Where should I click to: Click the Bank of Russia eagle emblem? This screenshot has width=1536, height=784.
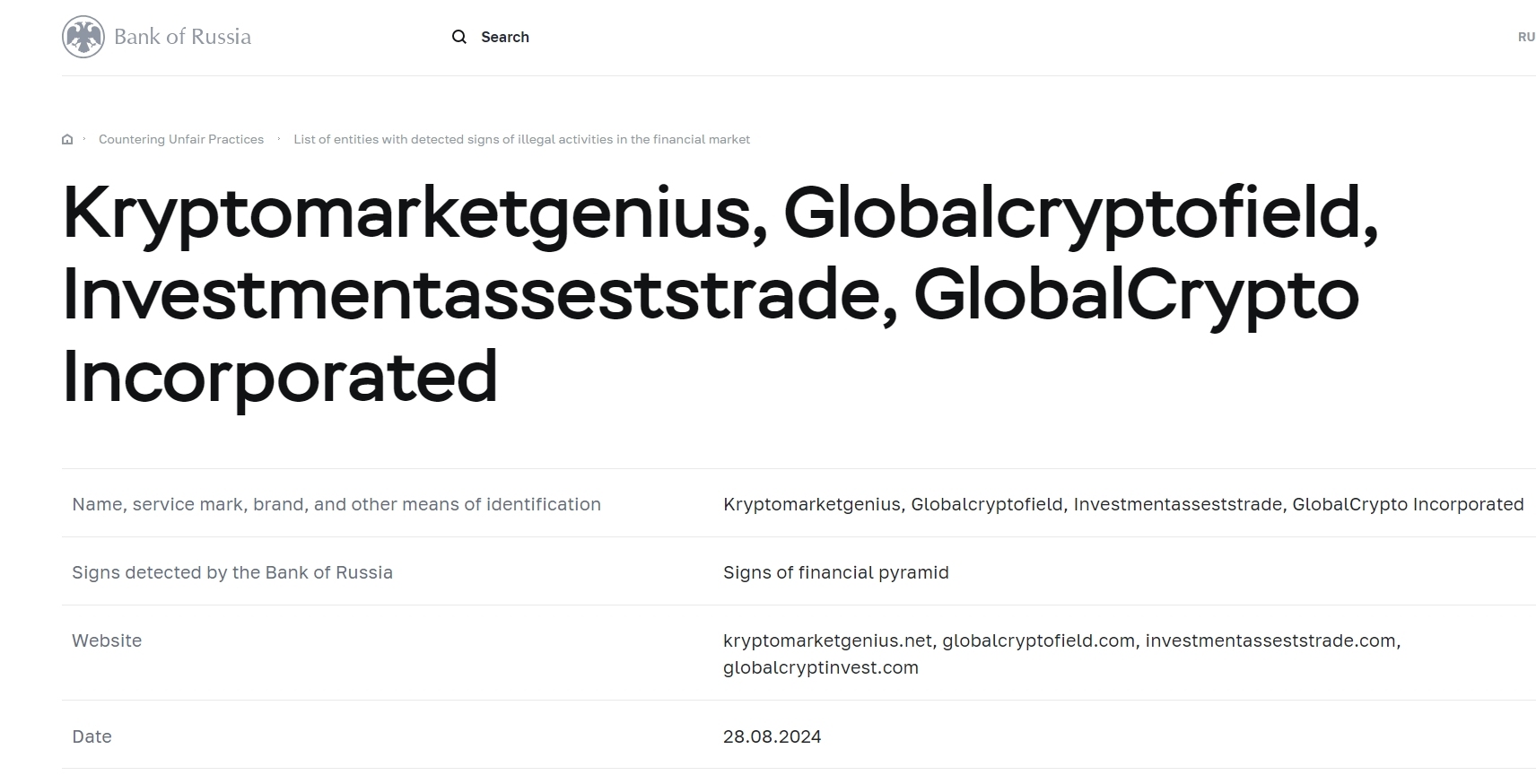(x=83, y=37)
